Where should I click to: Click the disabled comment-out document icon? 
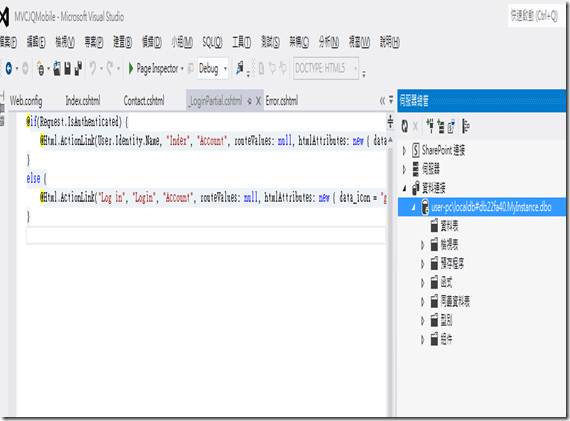pyautogui.click(x=261, y=68)
